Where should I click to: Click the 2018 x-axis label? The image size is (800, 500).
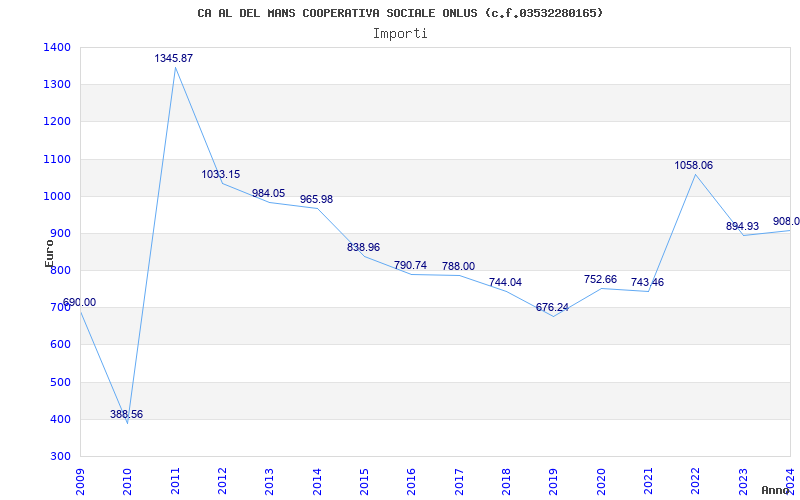[x=506, y=482]
